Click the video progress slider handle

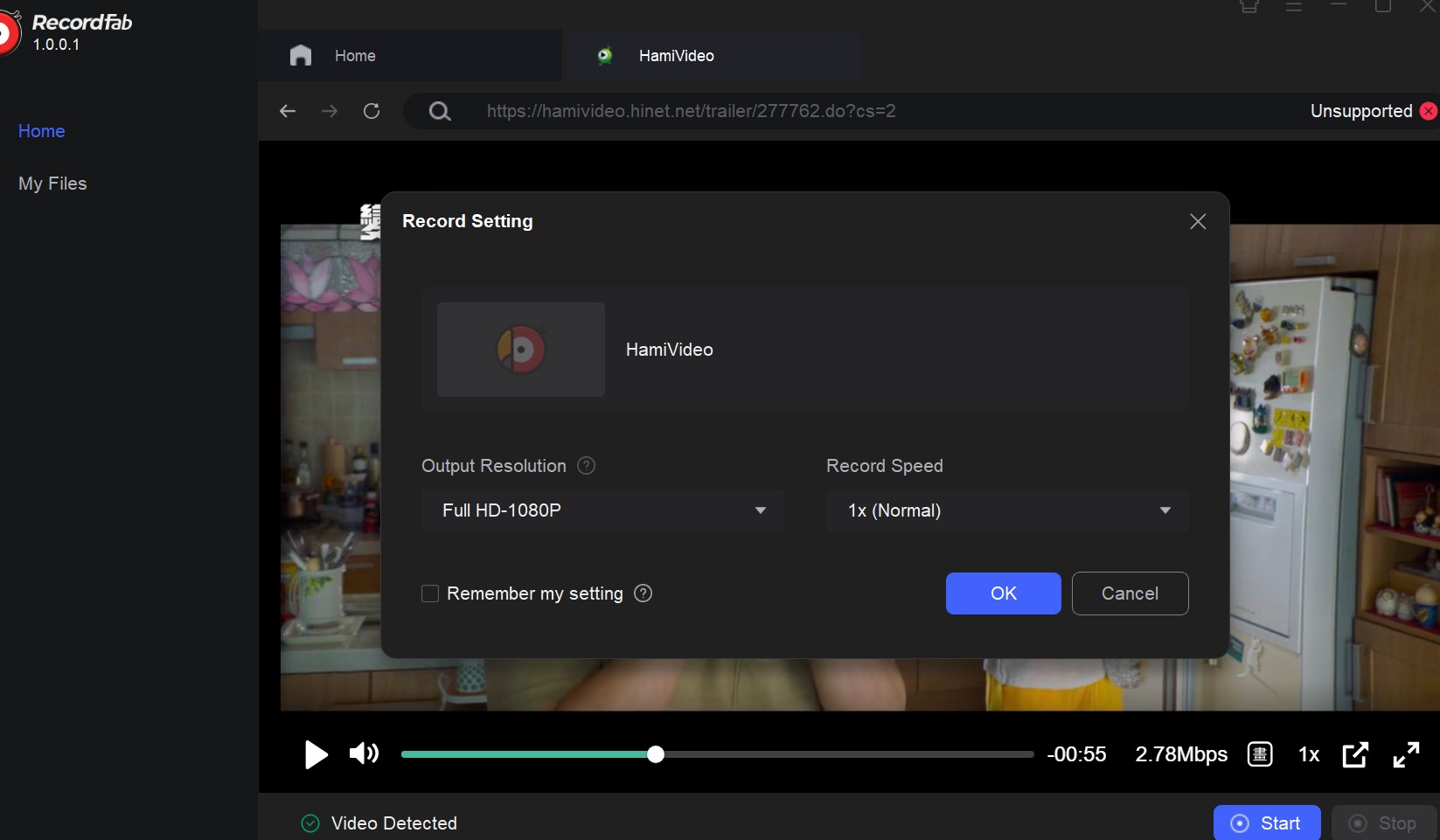point(656,754)
